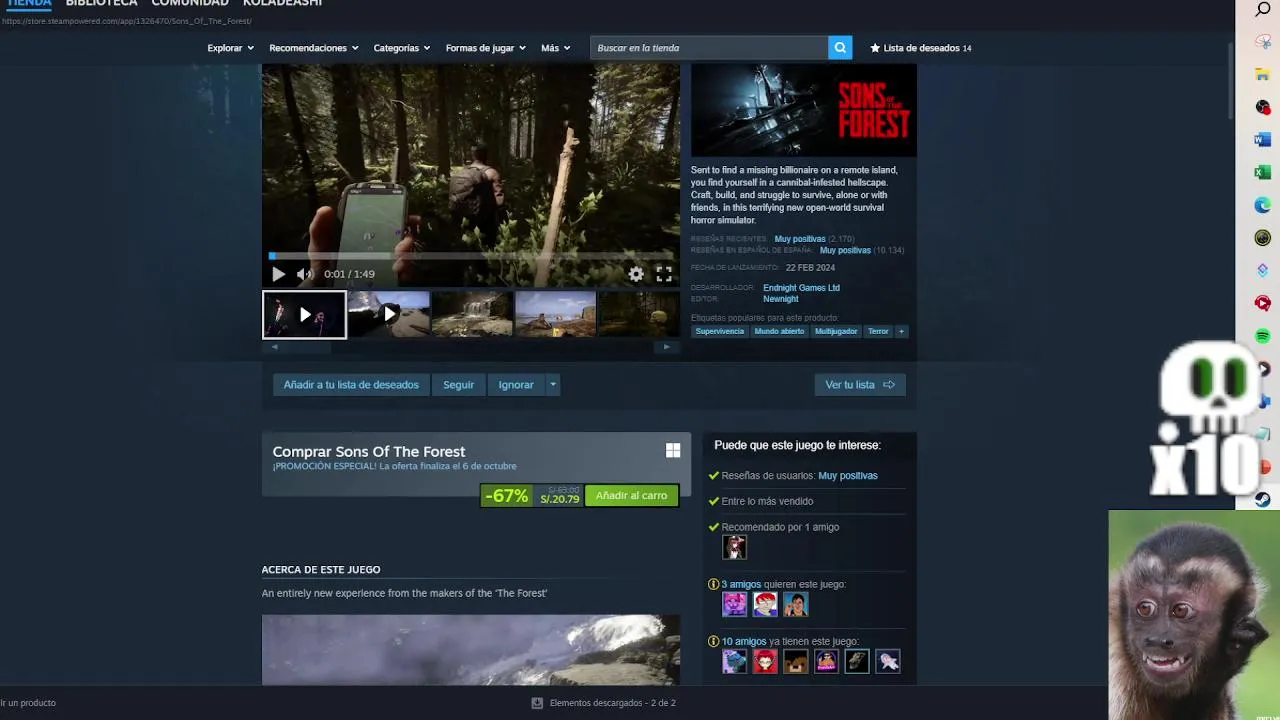The width and height of the screenshot is (1280, 720).
Task: Select the Terror tag
Action: pyautogui.click(x=878, y=331)
